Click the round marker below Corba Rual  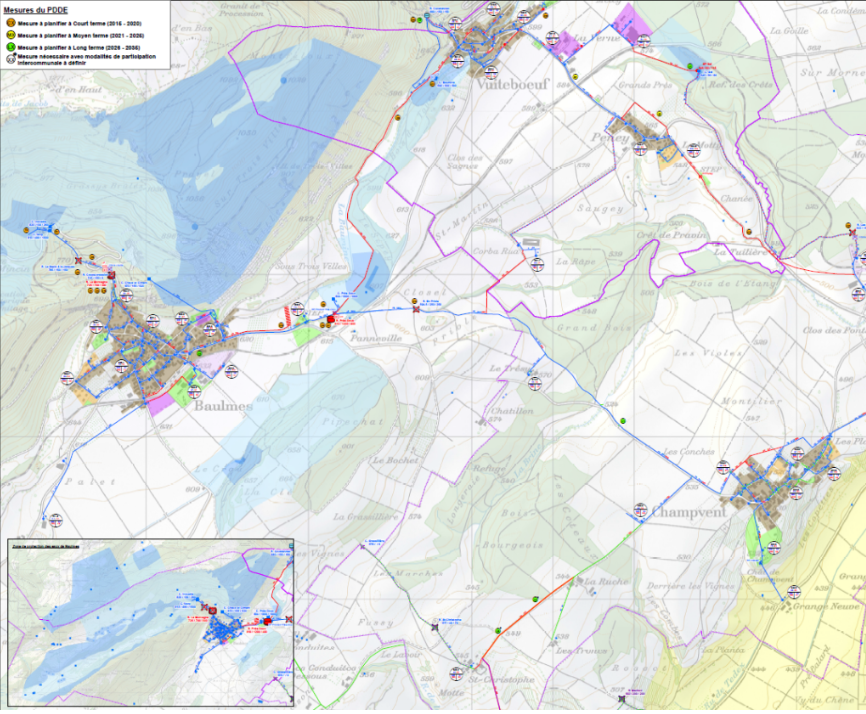pos(536,266)
